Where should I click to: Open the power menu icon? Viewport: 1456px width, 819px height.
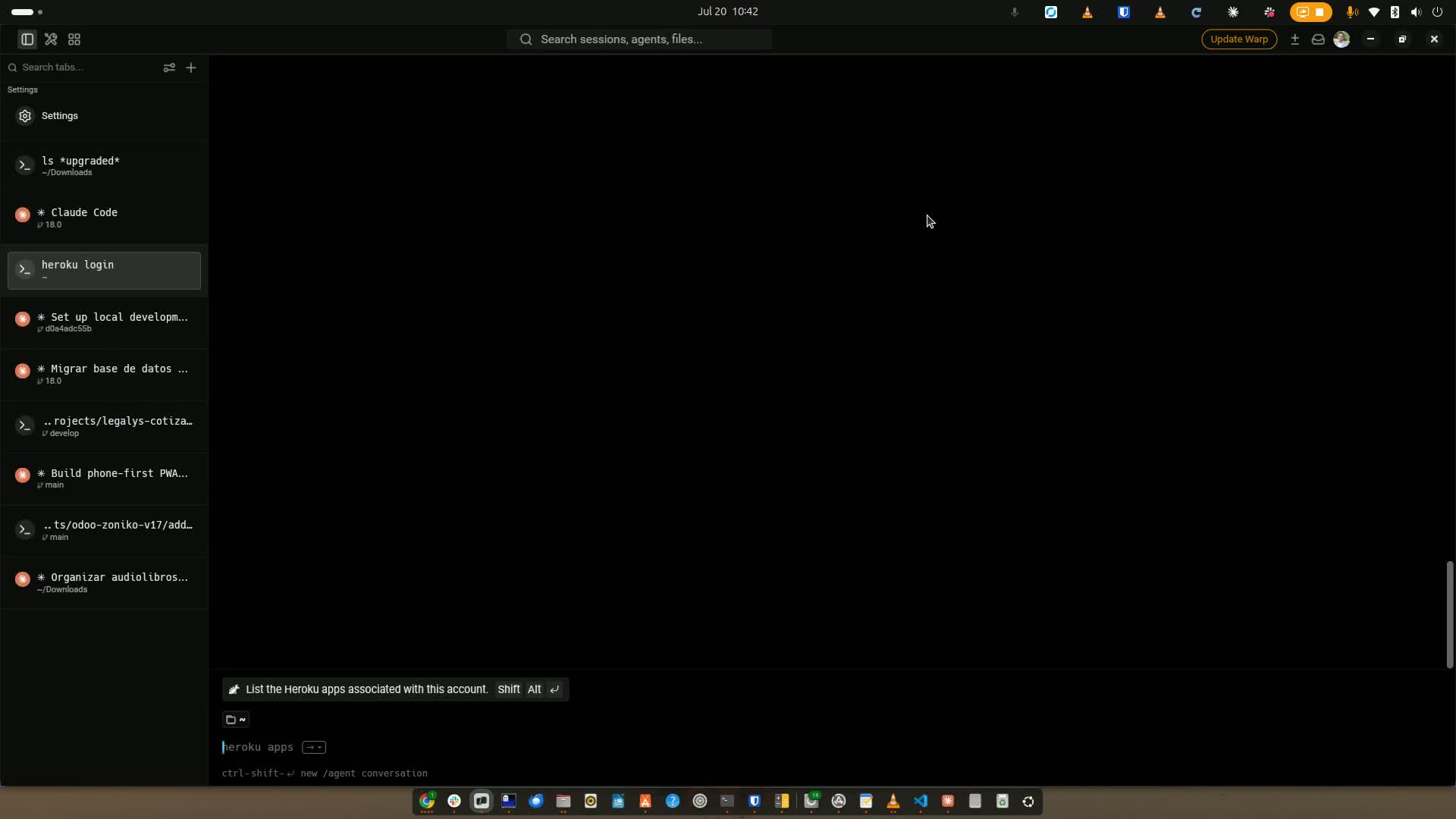(1437, 12)
